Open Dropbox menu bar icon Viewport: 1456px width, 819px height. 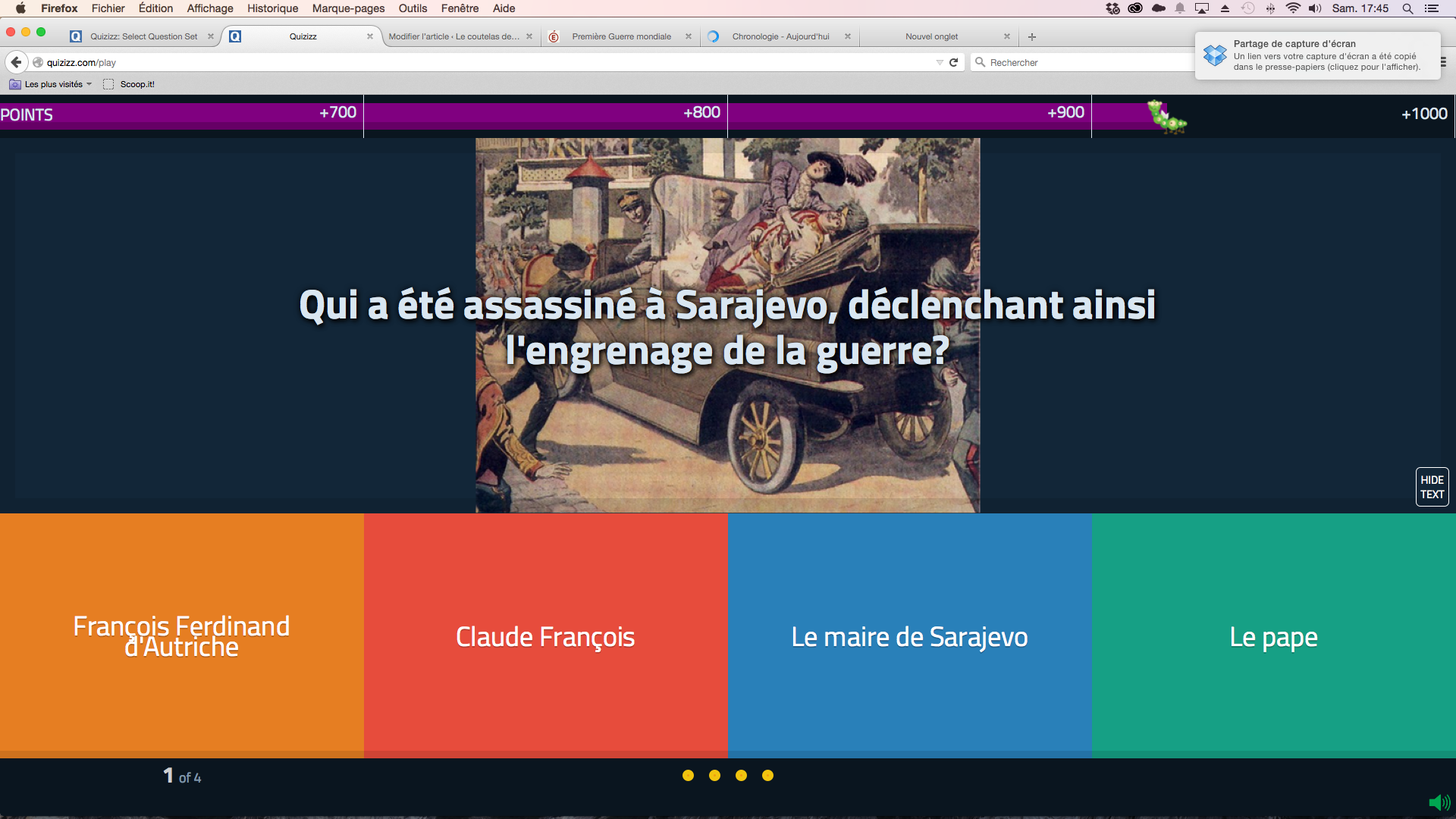click(1112, 8)
